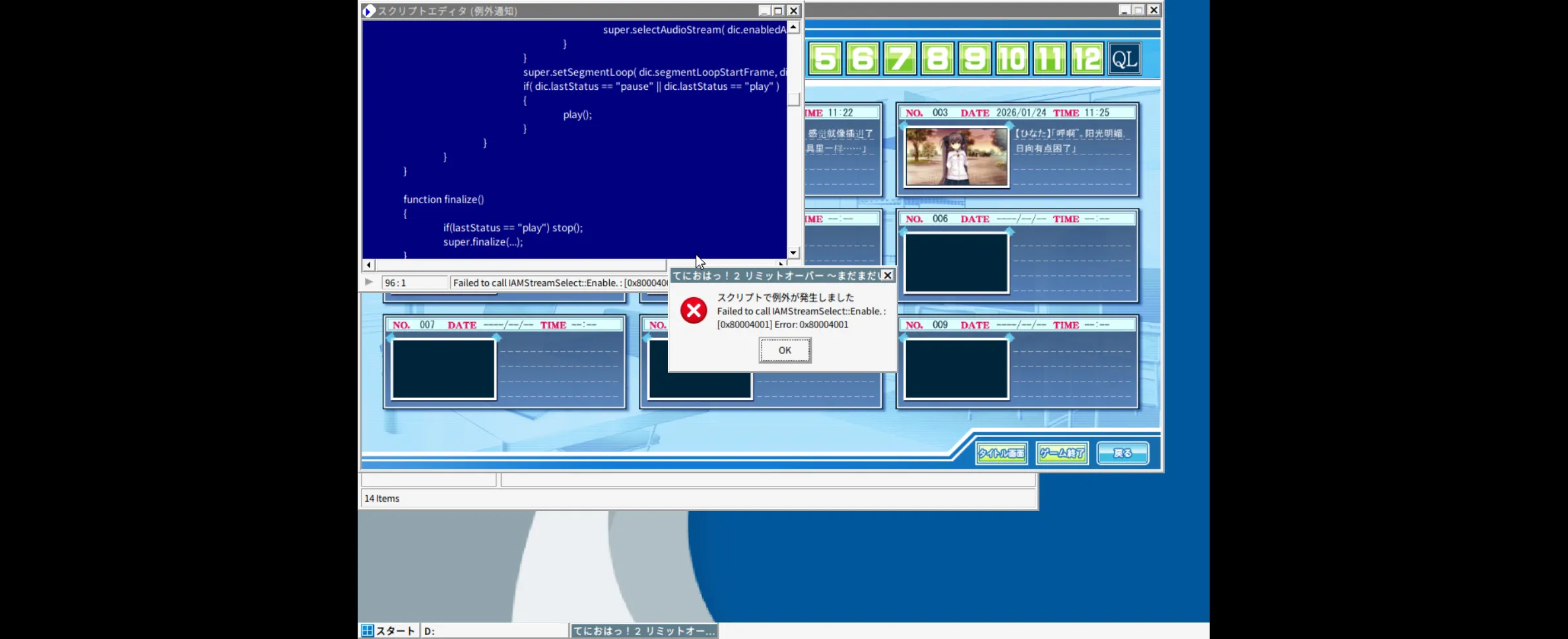
Task: Select save page 5
Action: coord(825,59)
